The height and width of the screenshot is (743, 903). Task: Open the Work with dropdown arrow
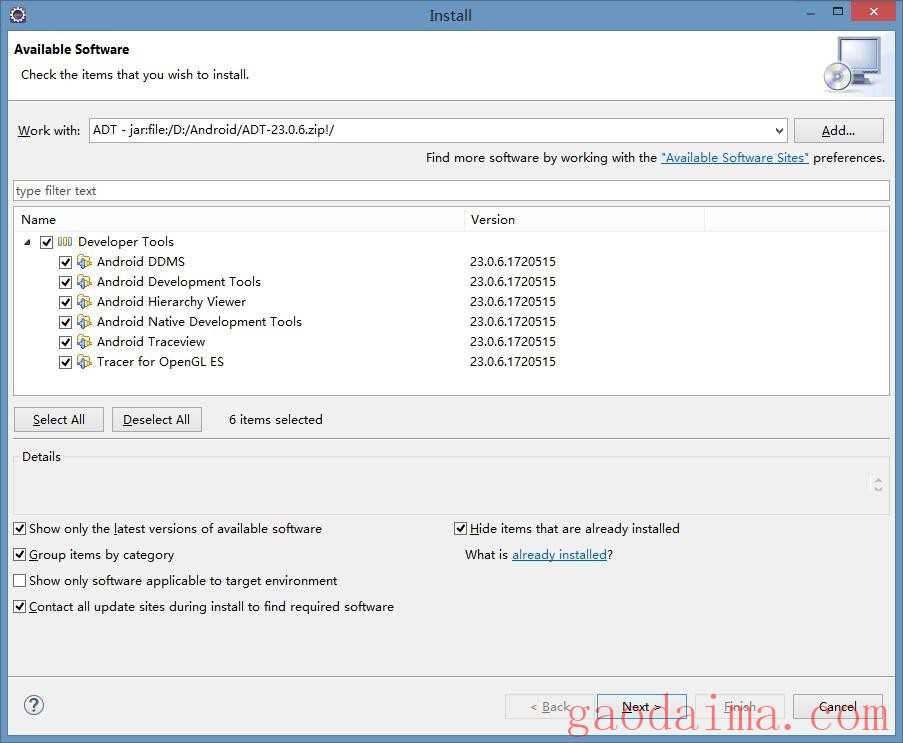tap(779, 131)
